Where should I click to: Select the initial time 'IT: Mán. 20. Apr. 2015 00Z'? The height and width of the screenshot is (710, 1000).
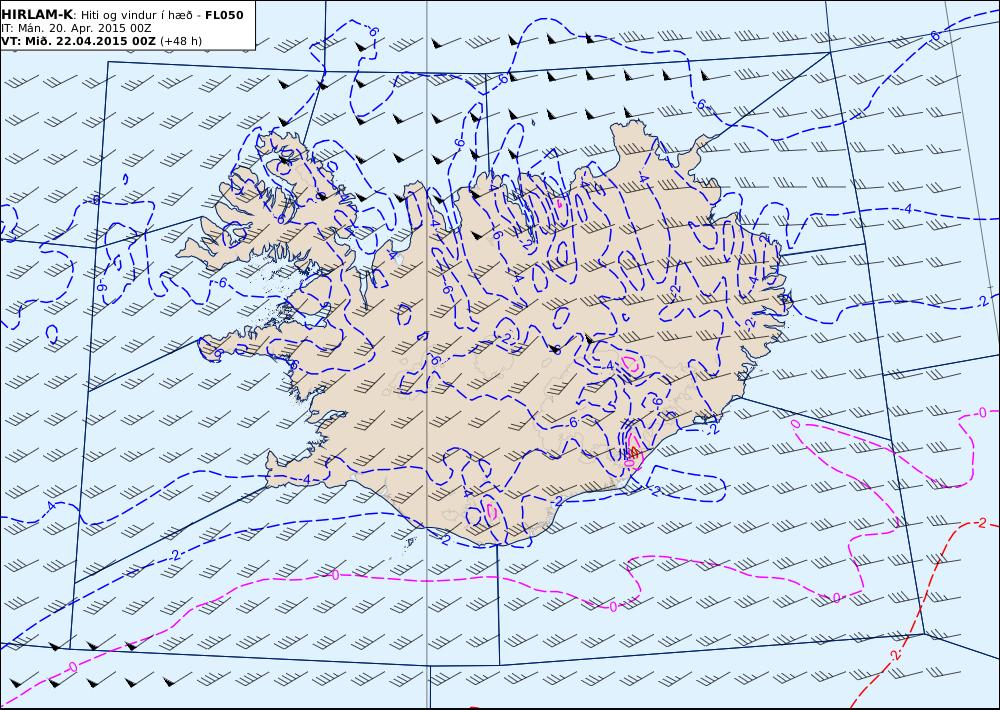click(77, 28)
